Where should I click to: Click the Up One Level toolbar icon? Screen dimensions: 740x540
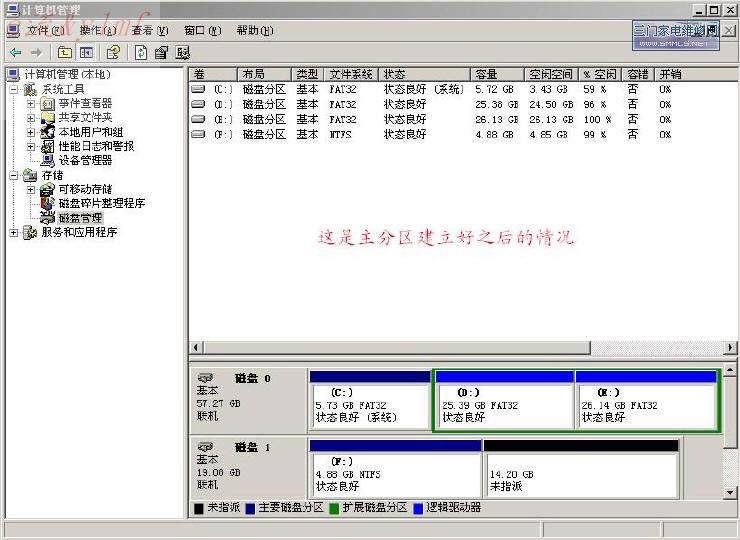click(65, 52)
